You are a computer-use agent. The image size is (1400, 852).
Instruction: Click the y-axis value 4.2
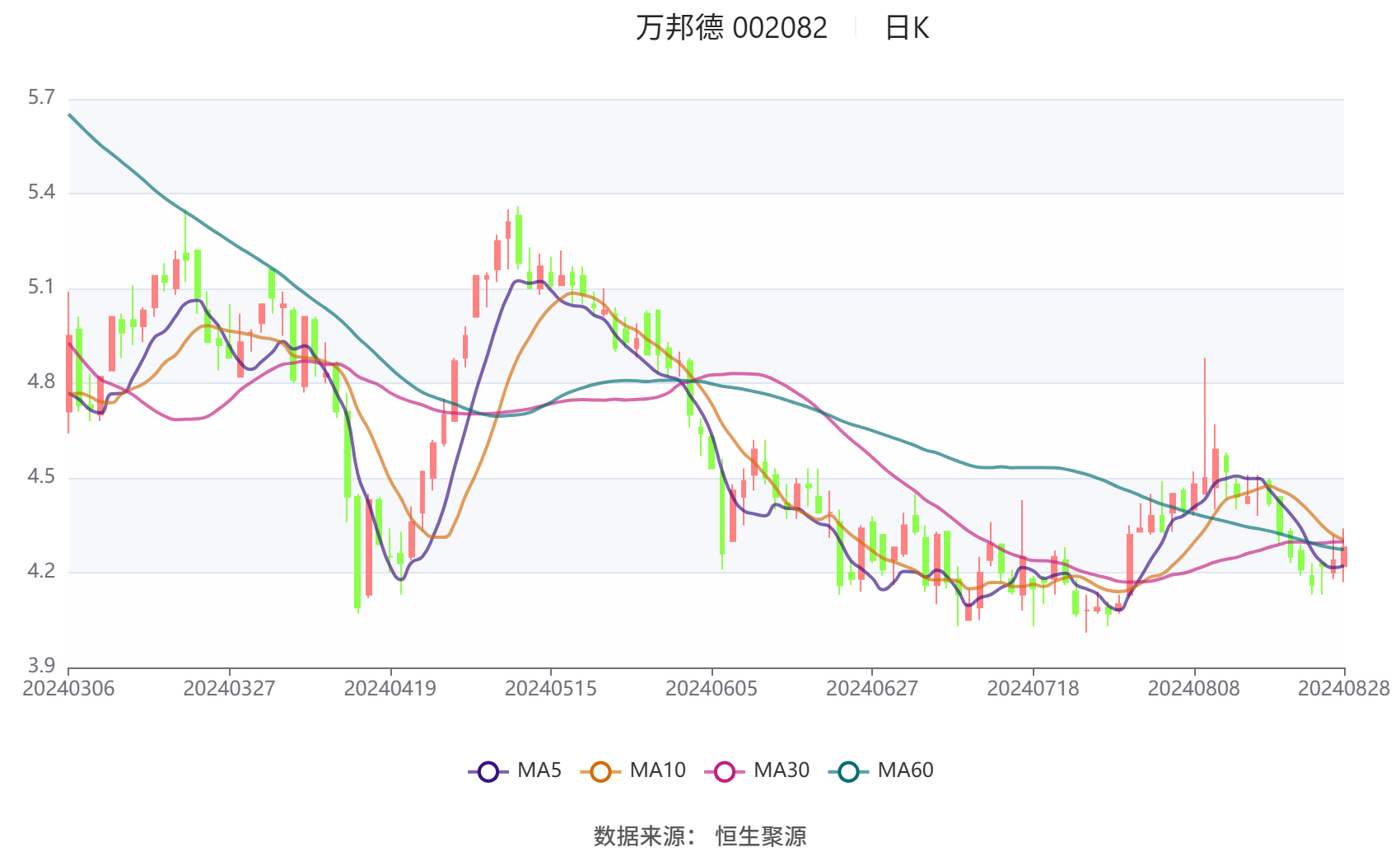pyautogui.click(x=41, y=570)
